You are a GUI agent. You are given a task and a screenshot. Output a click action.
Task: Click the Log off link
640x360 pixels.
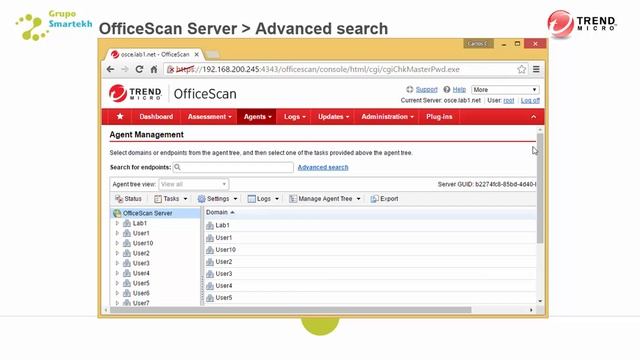point(530,100)
